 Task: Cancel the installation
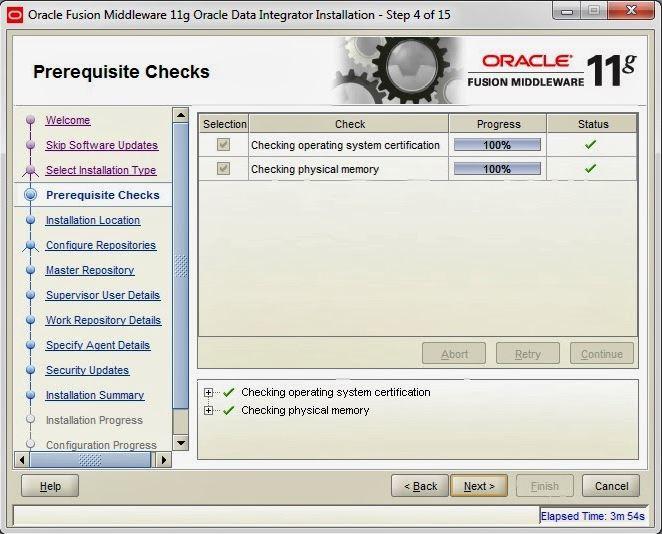pos(611,486)
